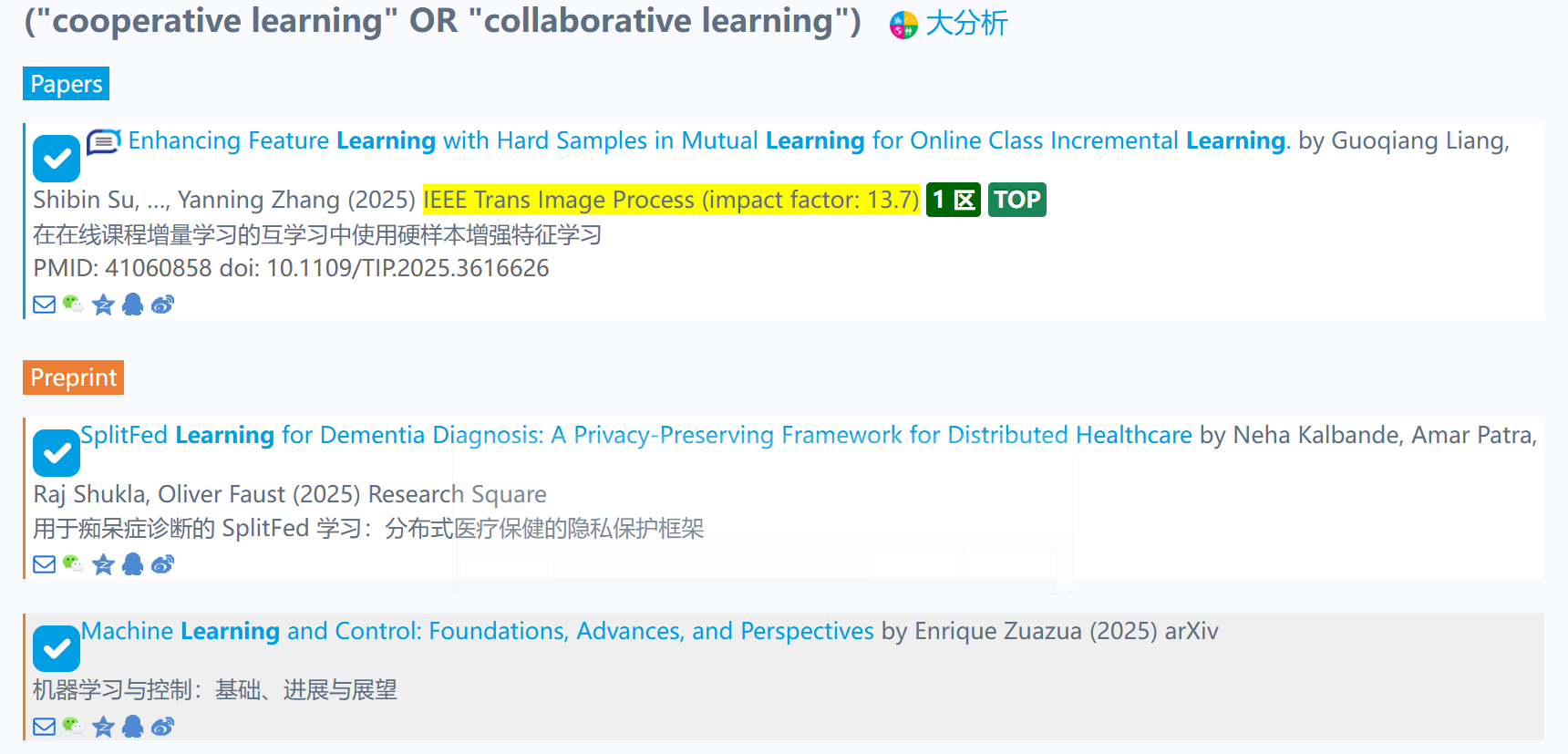Share SplitFed preprint to Weibo
1568x754 pixels.
coord(163,564)
